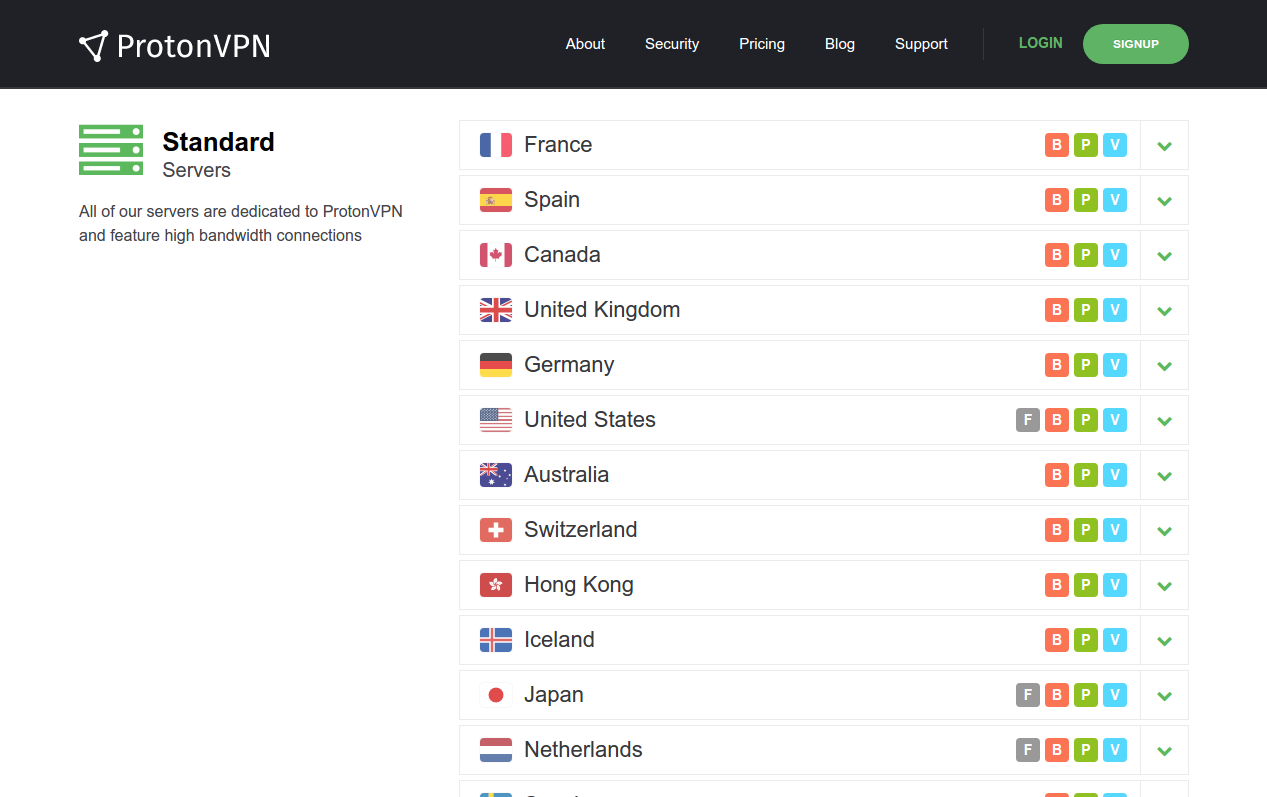Click the ProtonVPN logo
This screenshot has width=1267, height=797.
coord(174,44)
